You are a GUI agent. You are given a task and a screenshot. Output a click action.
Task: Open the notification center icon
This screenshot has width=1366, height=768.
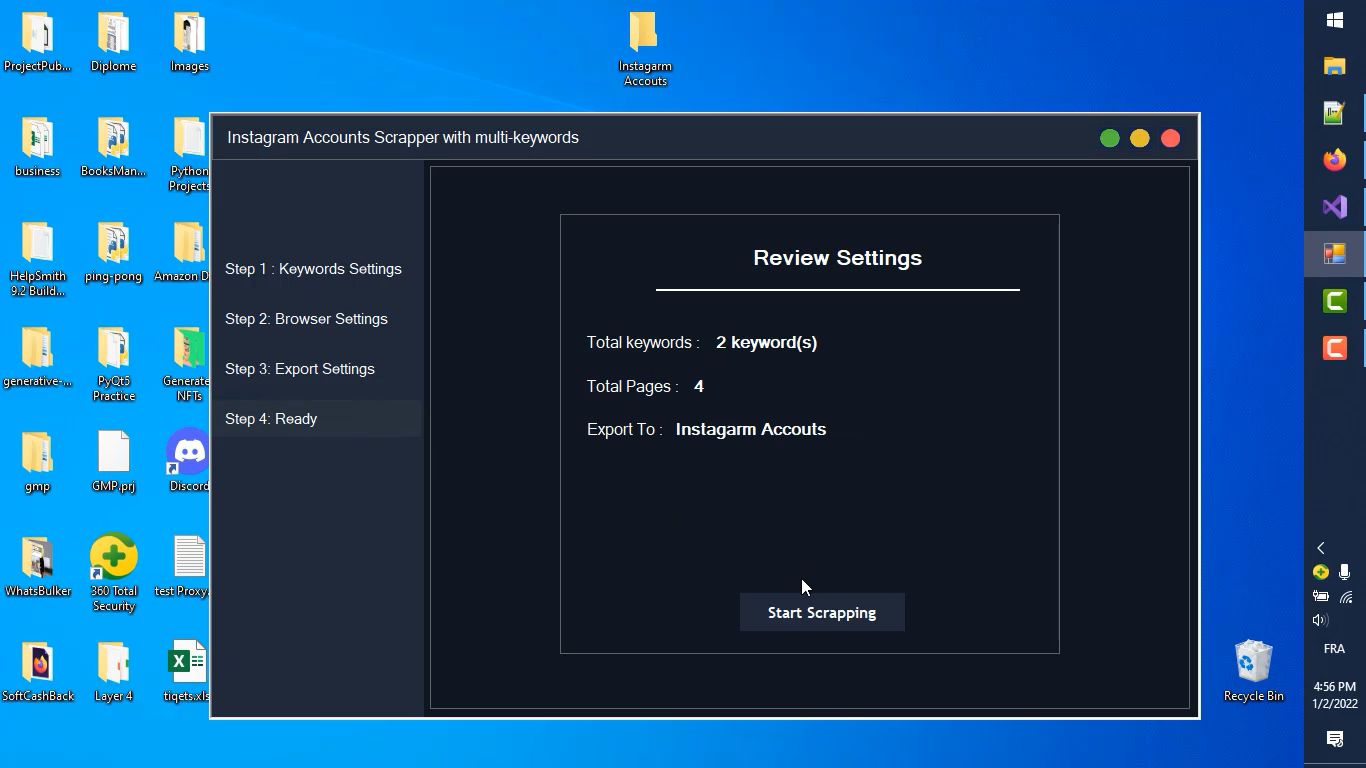click(x=1334, y=739)
